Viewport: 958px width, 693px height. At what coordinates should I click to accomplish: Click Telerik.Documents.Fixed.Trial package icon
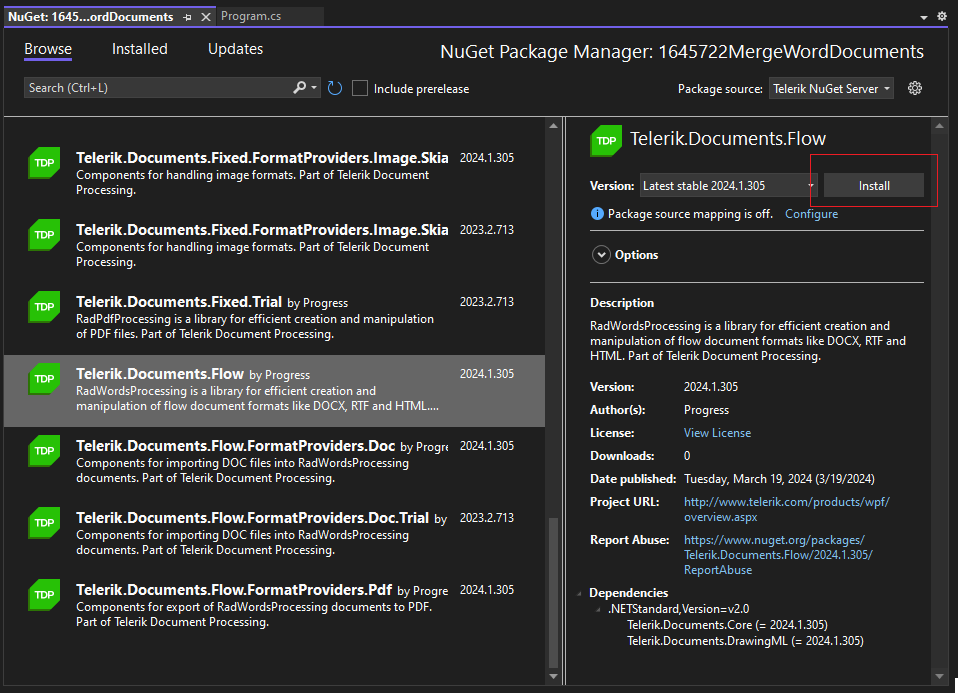point(44,307)
